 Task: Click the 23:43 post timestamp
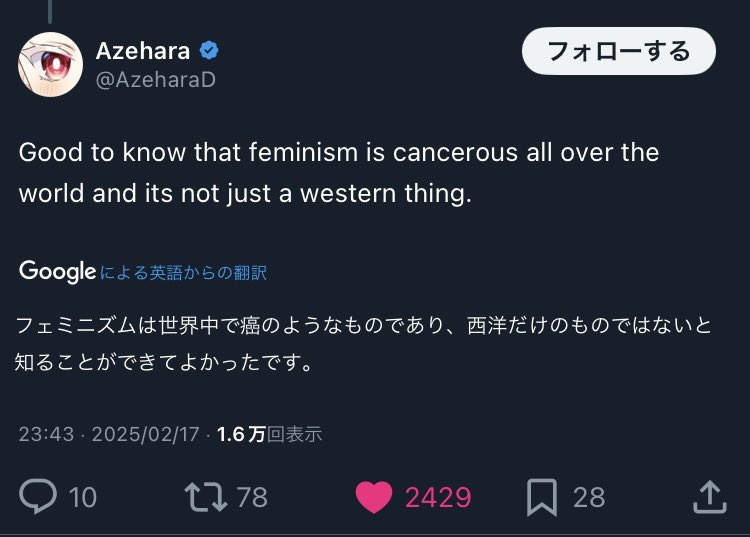click(x=46, y=434)
